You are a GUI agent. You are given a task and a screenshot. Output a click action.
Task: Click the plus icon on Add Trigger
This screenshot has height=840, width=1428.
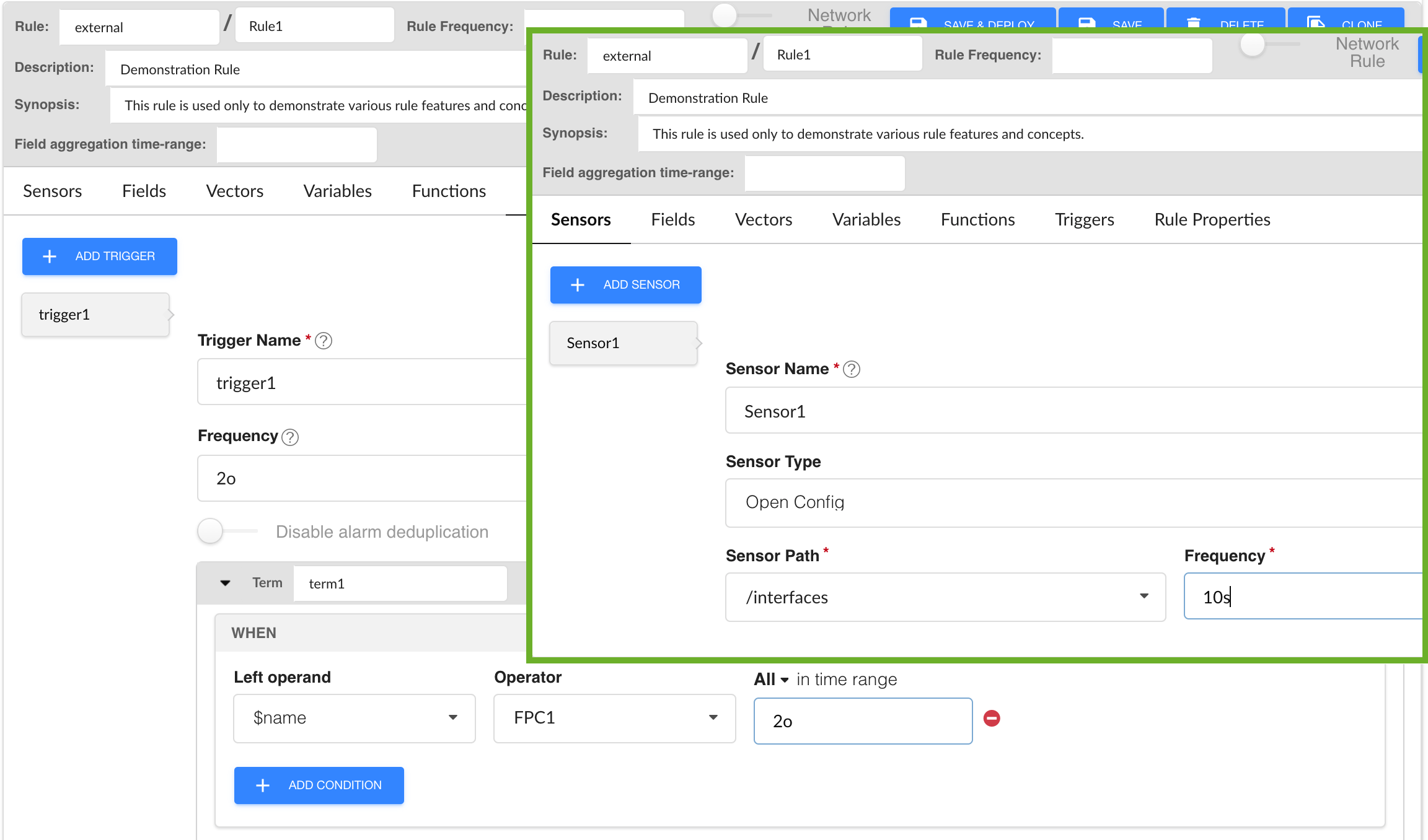point(50,256)
